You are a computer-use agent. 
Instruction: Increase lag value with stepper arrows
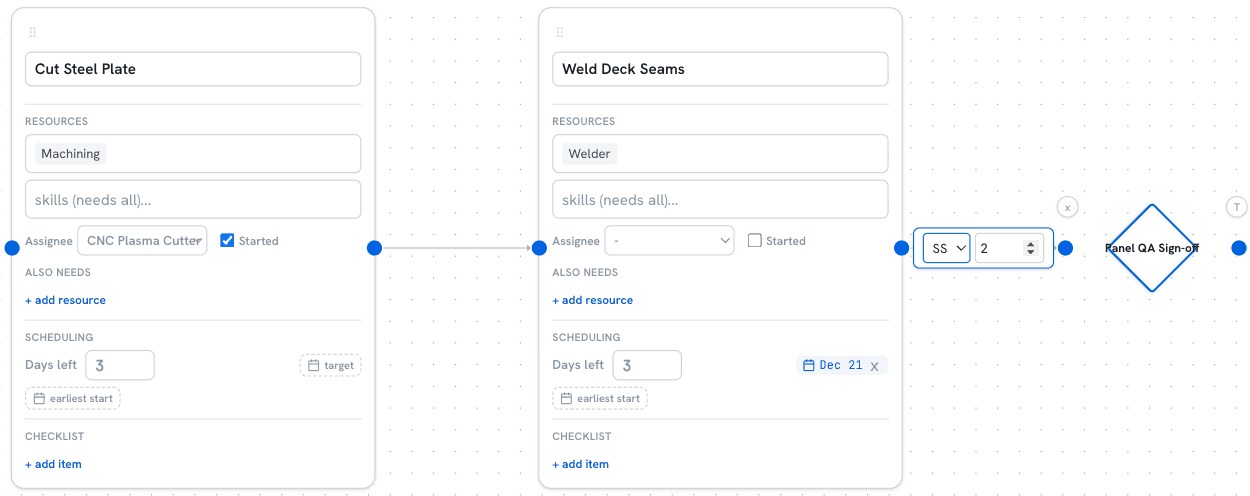[x=1031, y=244]
